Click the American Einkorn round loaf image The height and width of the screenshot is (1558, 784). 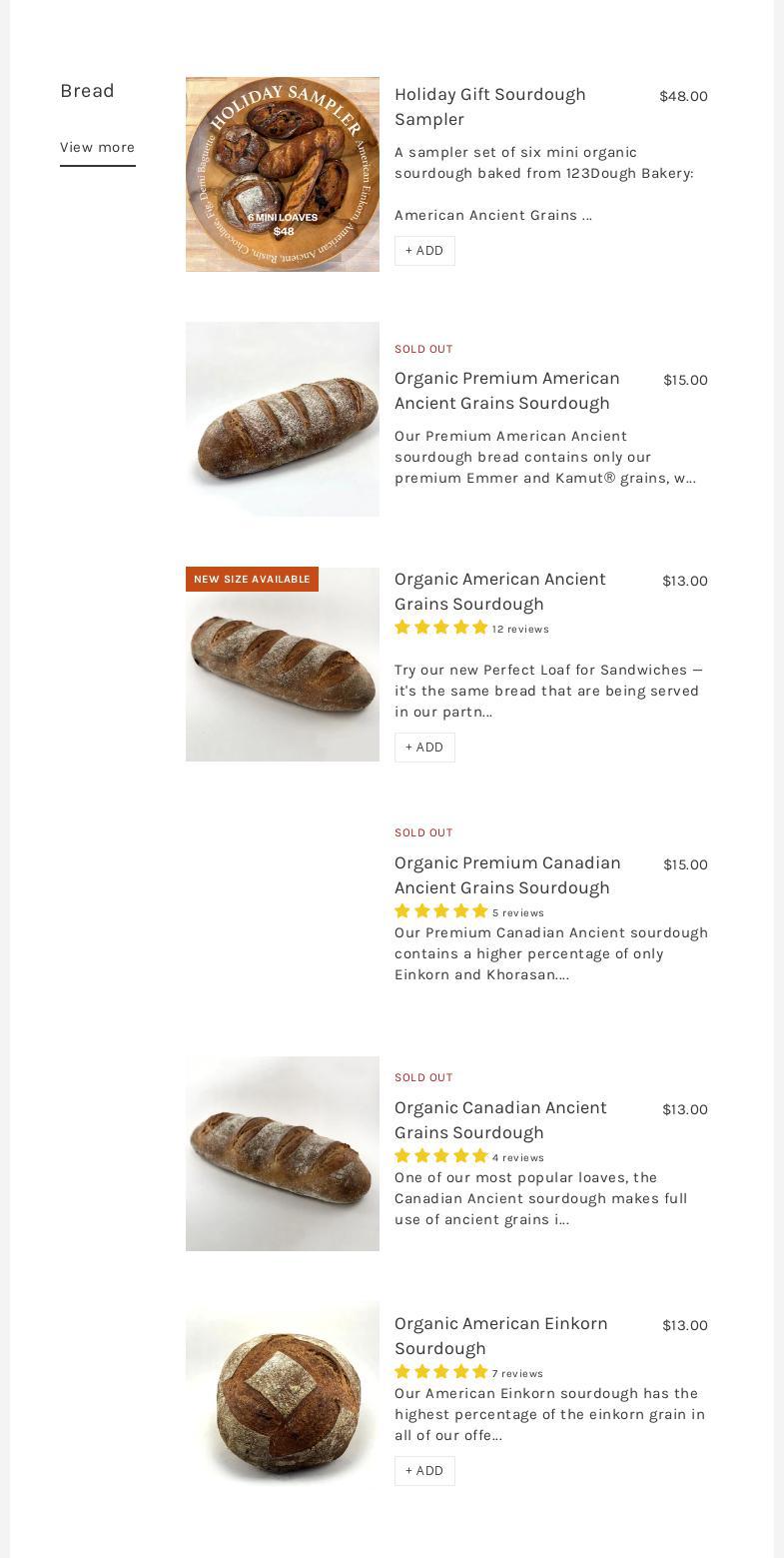coord(283,1395)
